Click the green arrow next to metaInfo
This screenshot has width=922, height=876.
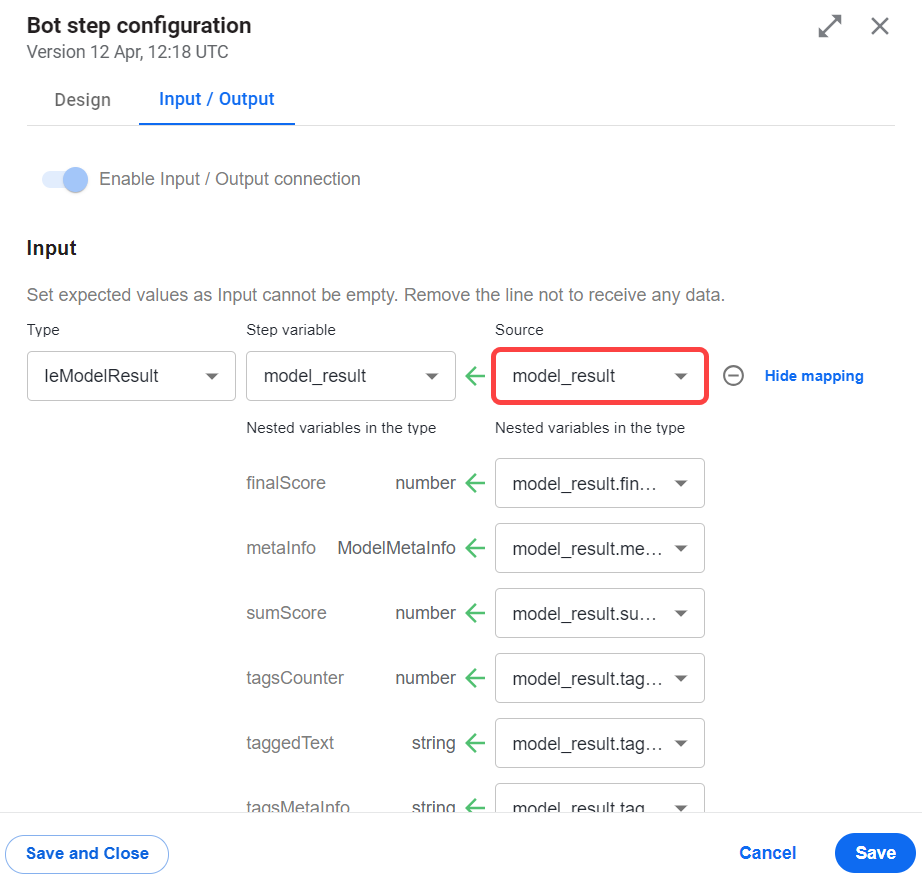(475, 548)
